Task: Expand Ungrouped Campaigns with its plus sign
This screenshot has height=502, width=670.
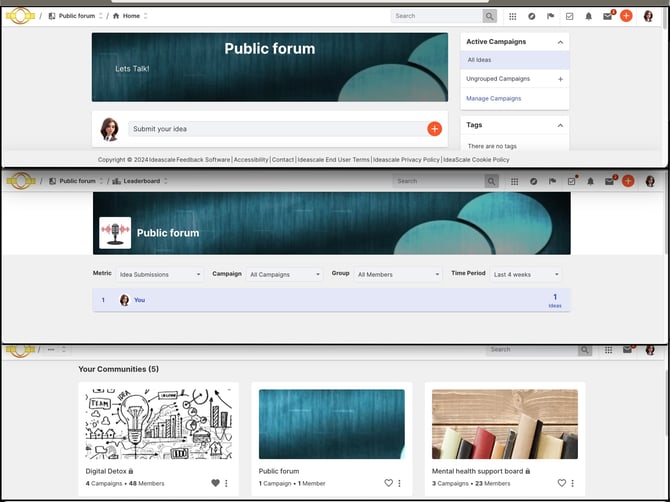Action: (x=560, y=79)
